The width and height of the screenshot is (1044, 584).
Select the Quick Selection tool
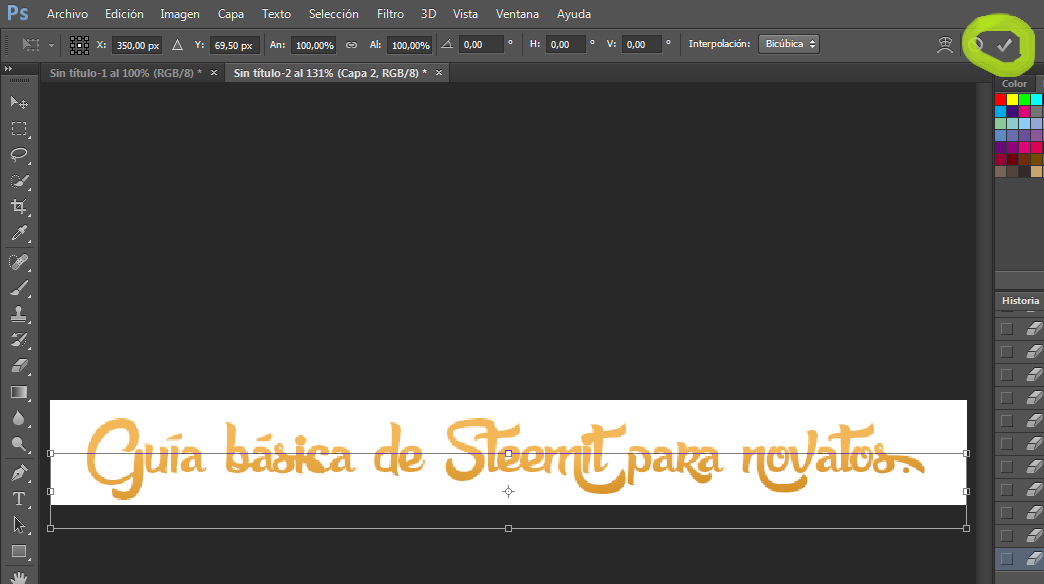[x=19, y=181]
